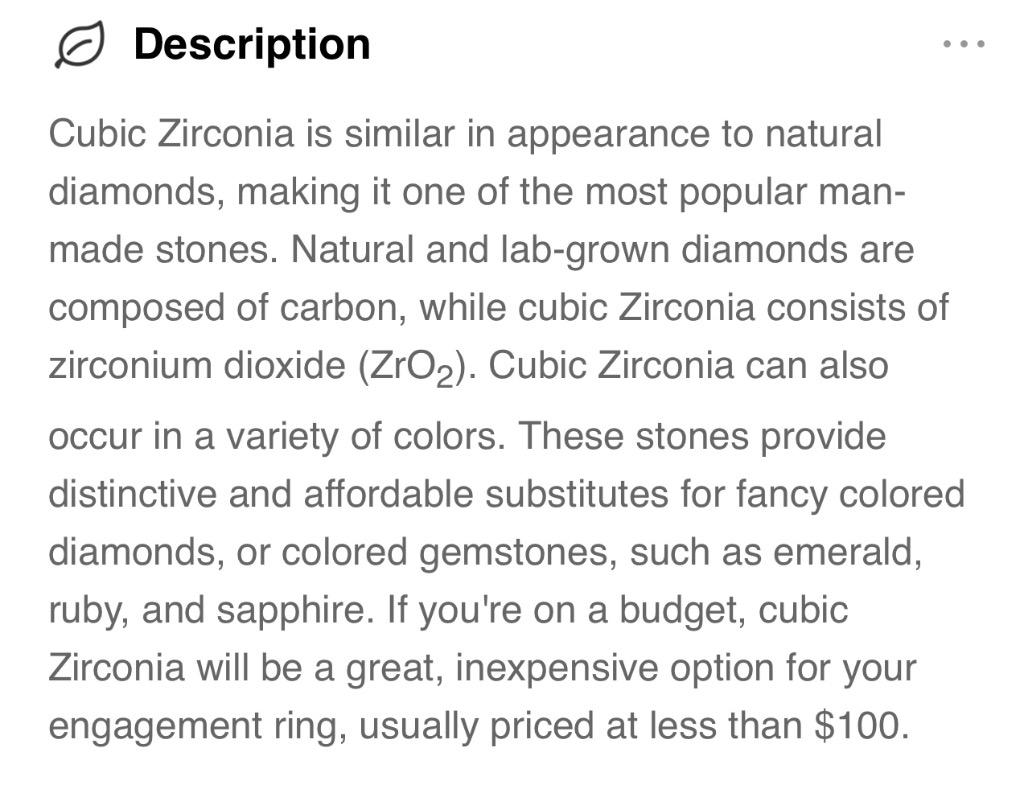Open the three-dot more options menu

click(963, 44)
